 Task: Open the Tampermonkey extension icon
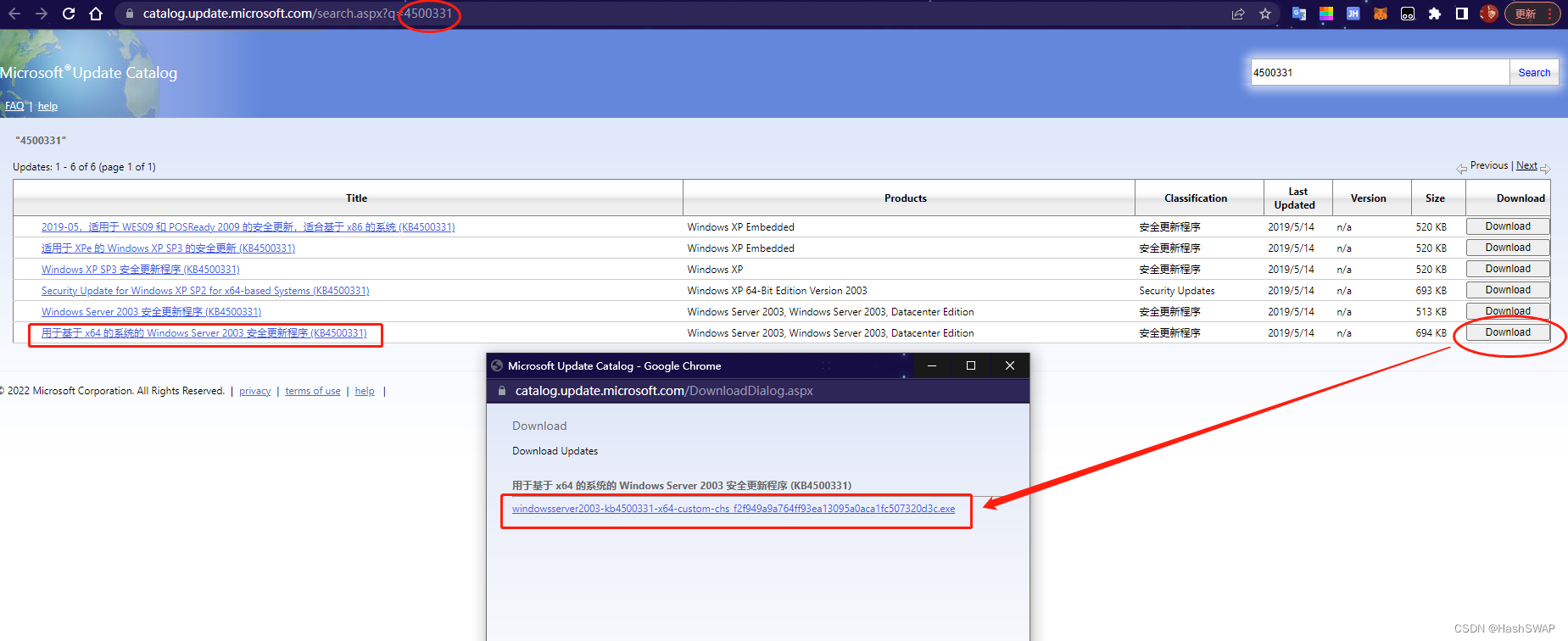click(1408, 14)
